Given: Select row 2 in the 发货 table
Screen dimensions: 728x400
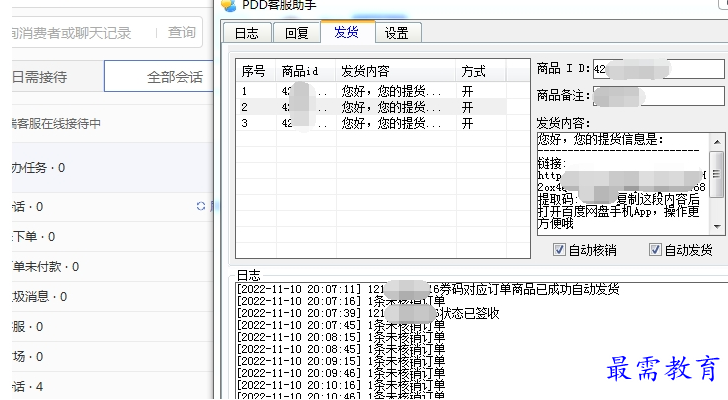Looking at the screenshot, I should pos(371,107).
